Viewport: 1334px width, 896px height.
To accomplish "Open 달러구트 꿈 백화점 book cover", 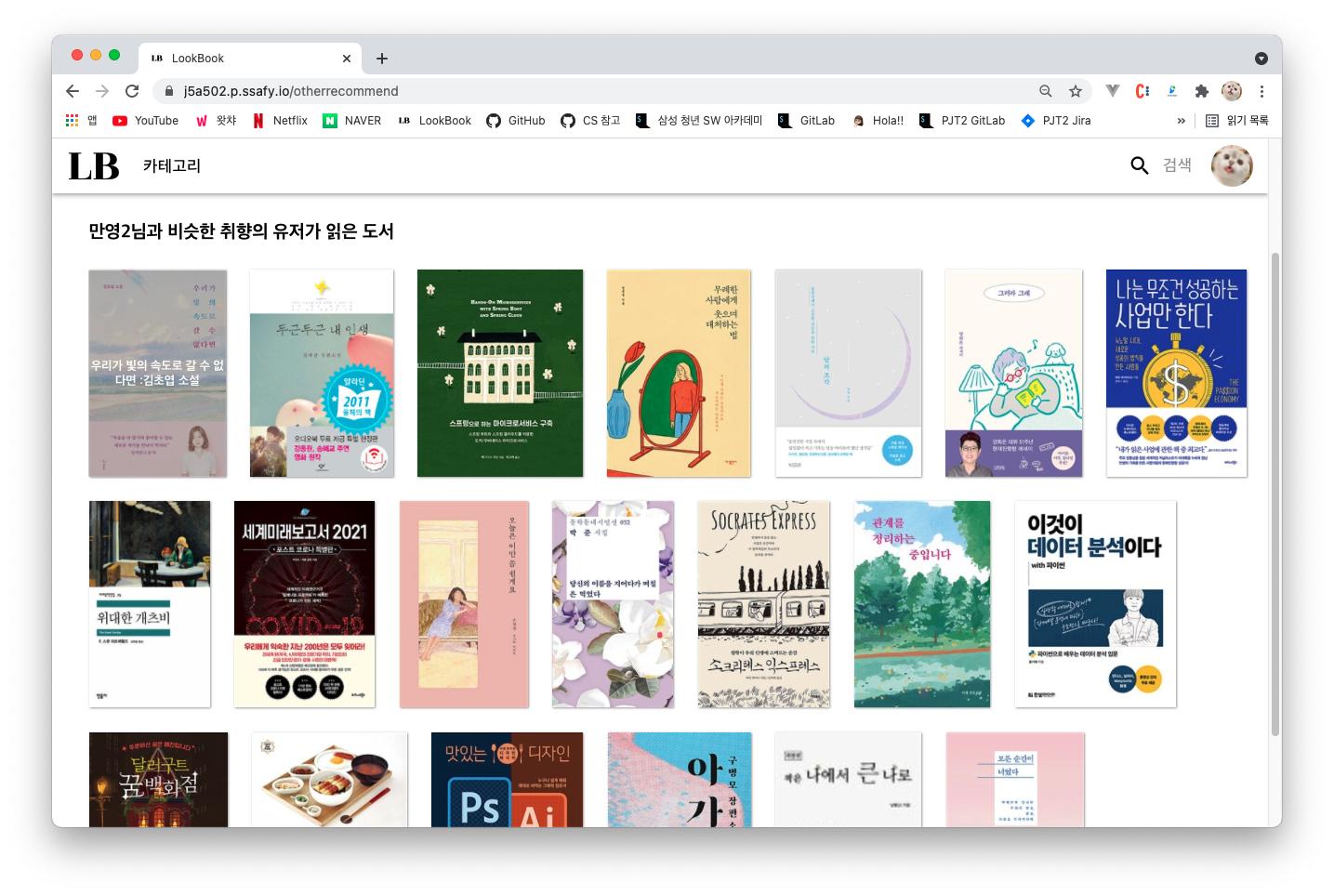I will (158, 779).
